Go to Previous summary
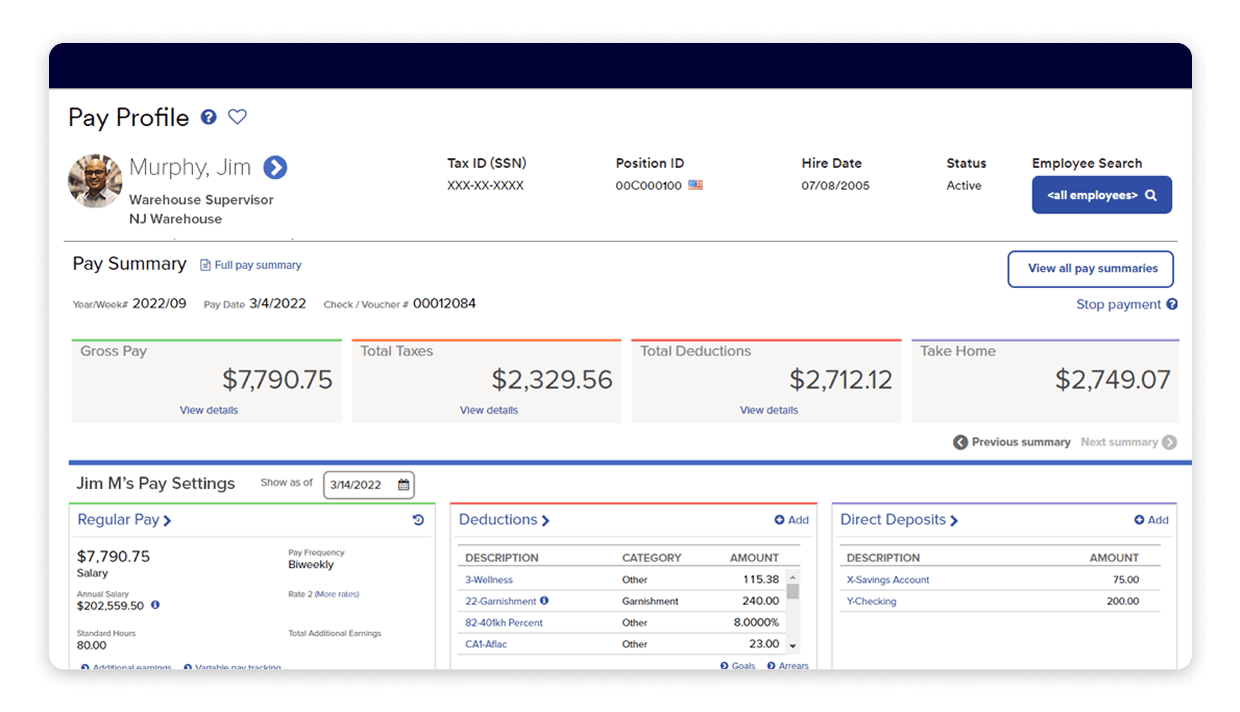 click(1012, 442)
